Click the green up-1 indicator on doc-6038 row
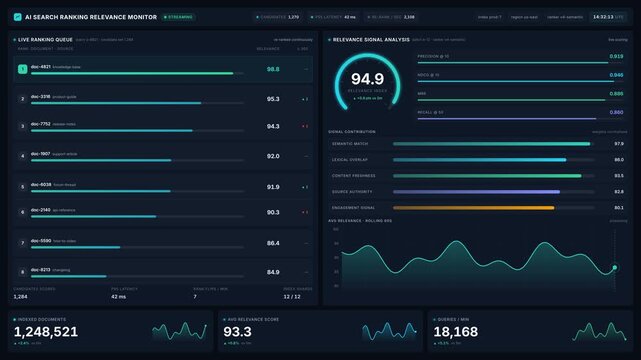This screenshot has width=641, height=360. (305, 187)
